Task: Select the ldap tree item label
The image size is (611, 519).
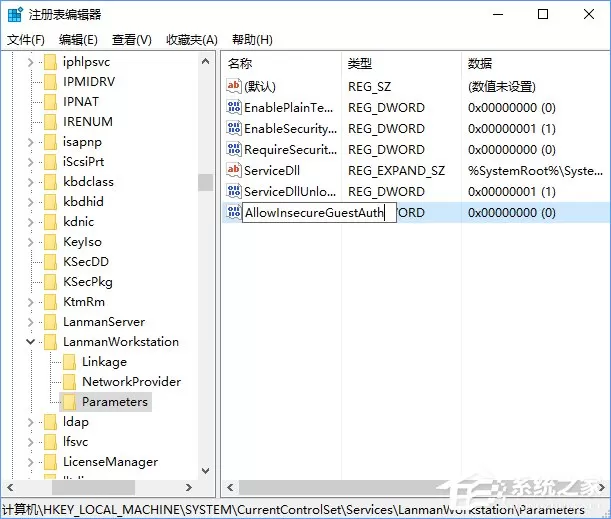Action: click(76, 422)
